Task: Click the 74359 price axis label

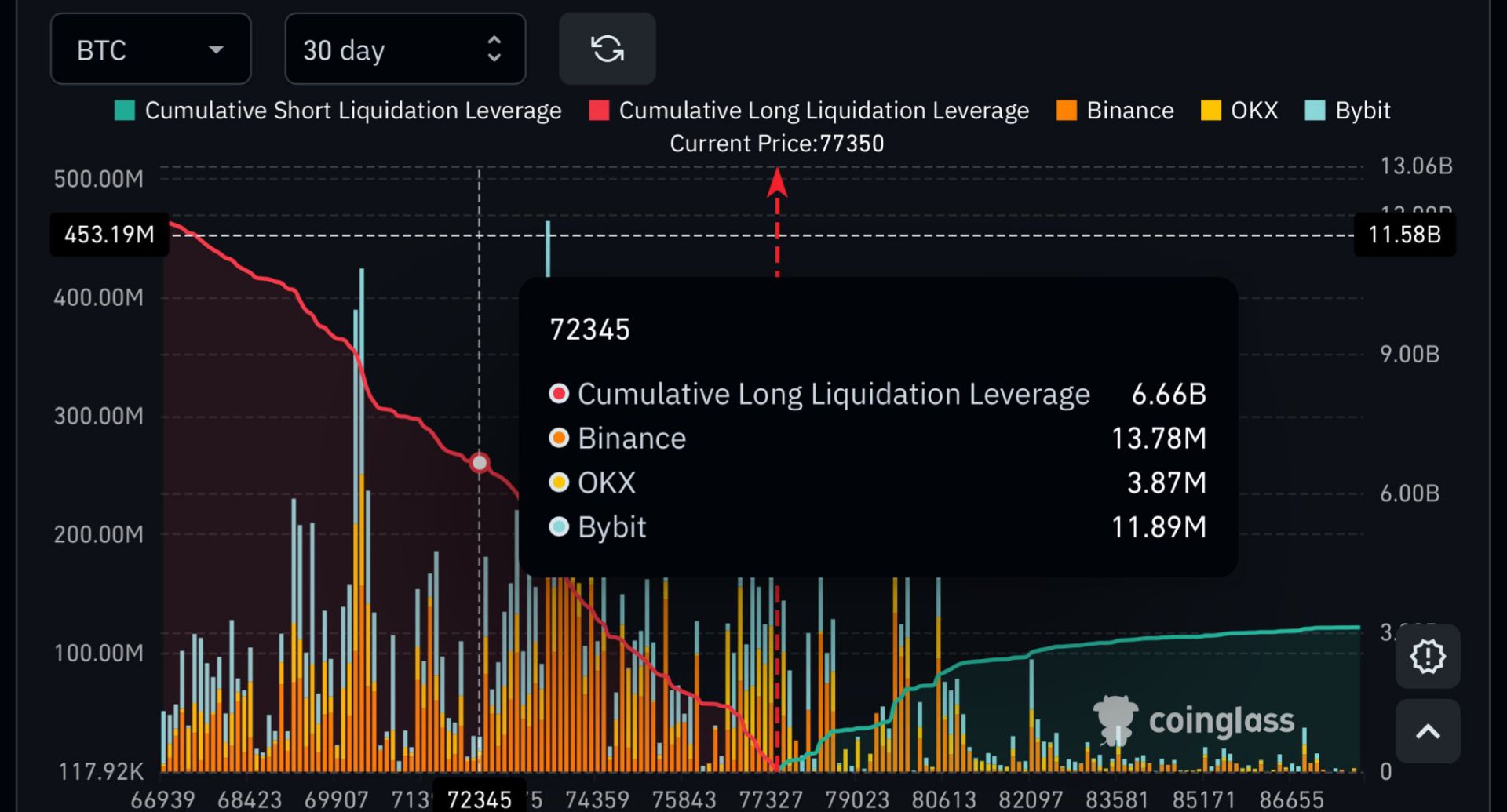Action: tap(597, 799)
